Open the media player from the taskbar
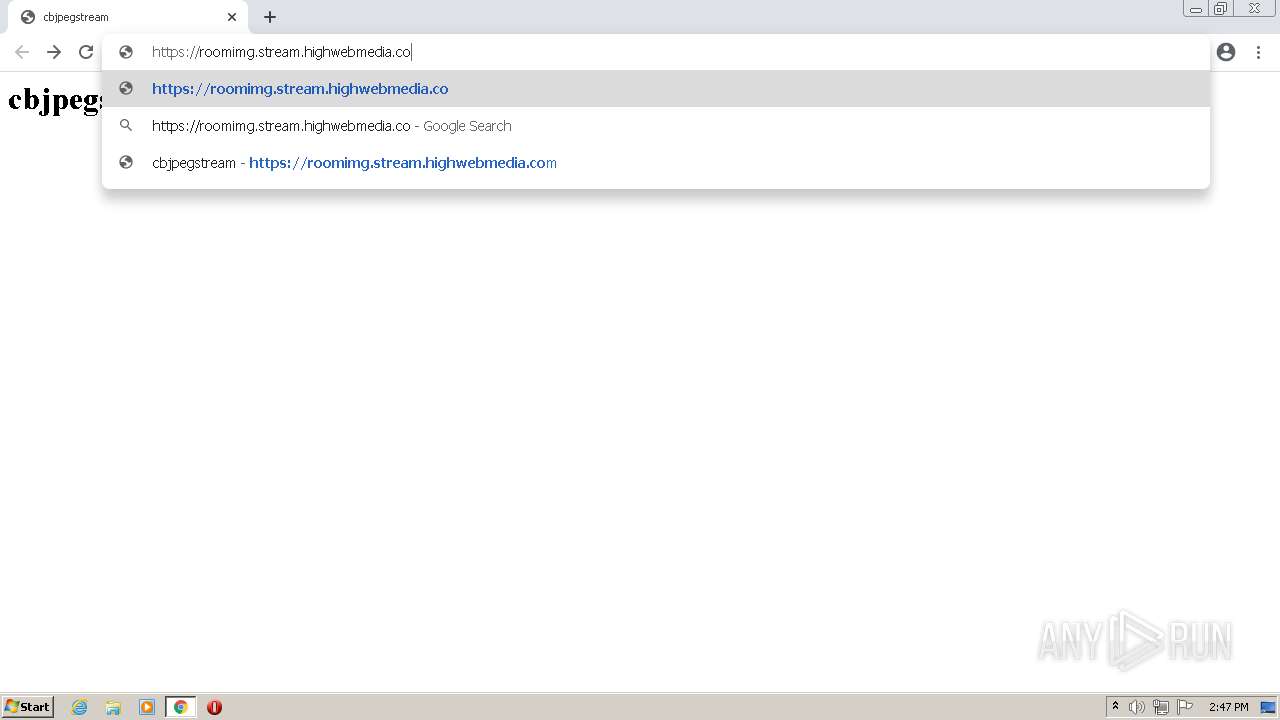This screenshot has height=720, width=1280. click(147, 707)
